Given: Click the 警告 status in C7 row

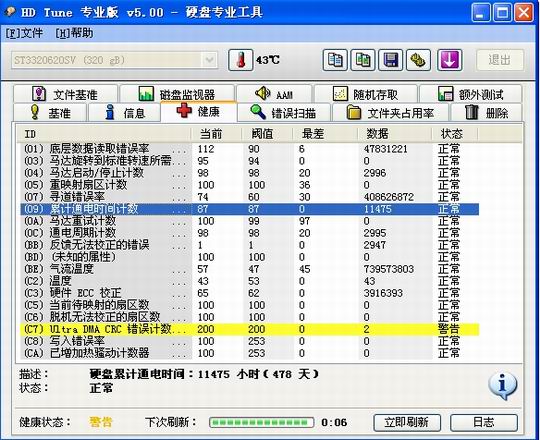Looking at the screenshot, I should click(449, 329).
